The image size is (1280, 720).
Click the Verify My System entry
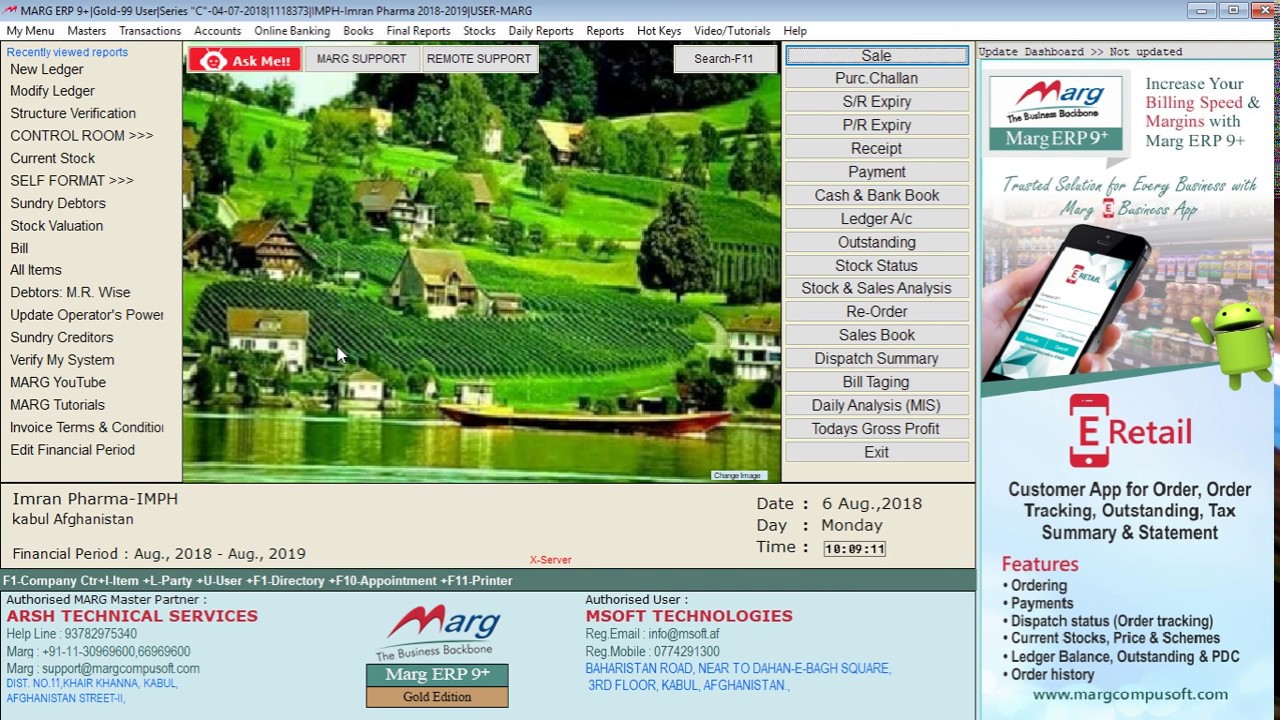click(62, 360)
